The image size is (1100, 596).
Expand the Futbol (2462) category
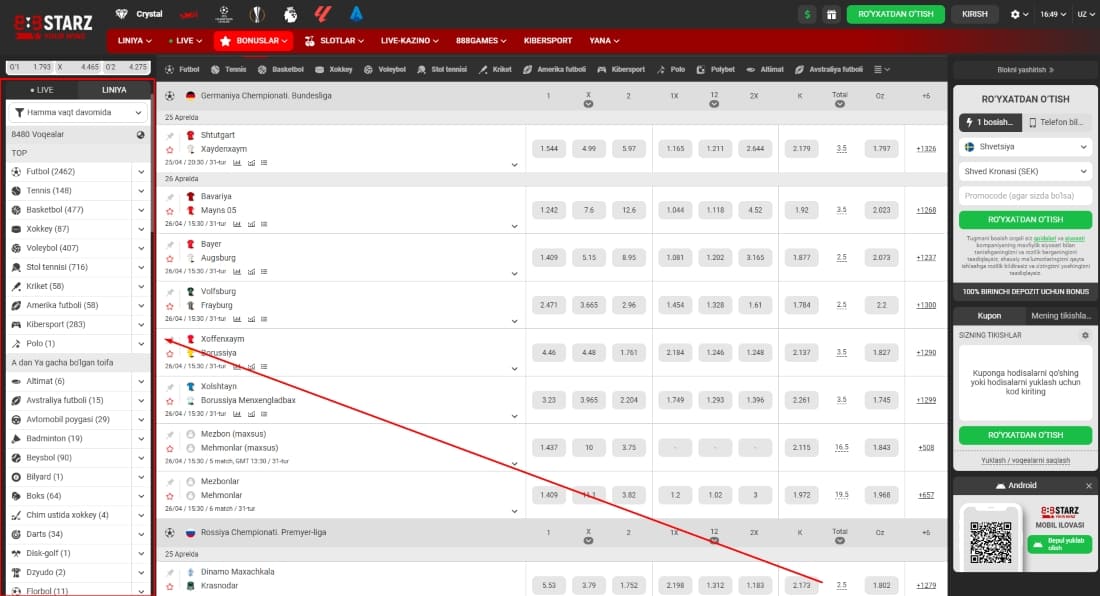coord(141,172)
